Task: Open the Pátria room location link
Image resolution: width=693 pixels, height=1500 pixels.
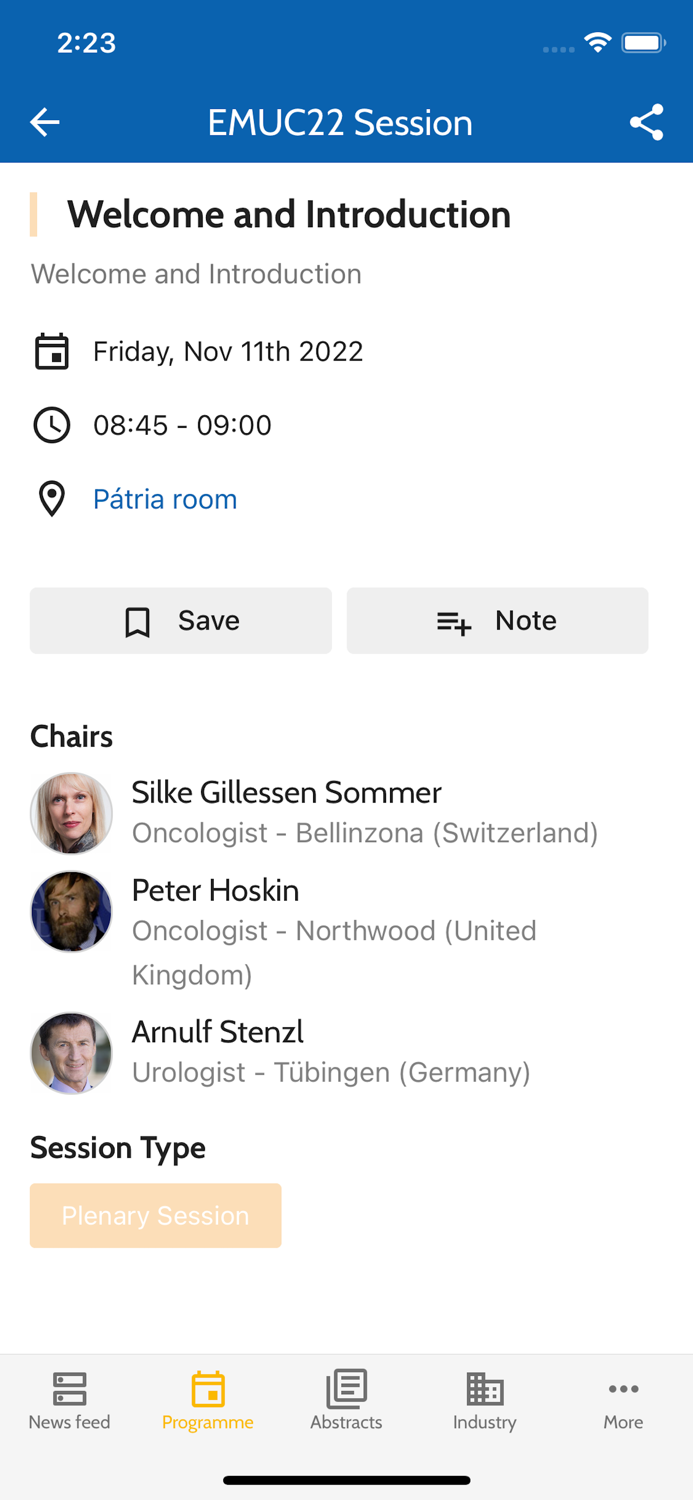Action: pyautogui.click(x=165, y=499)
